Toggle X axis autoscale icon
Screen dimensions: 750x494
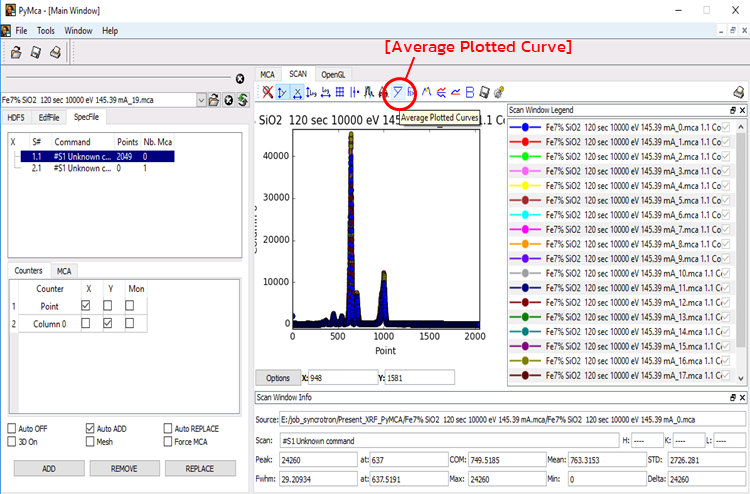pyautogui.click(x=297, y=92)
